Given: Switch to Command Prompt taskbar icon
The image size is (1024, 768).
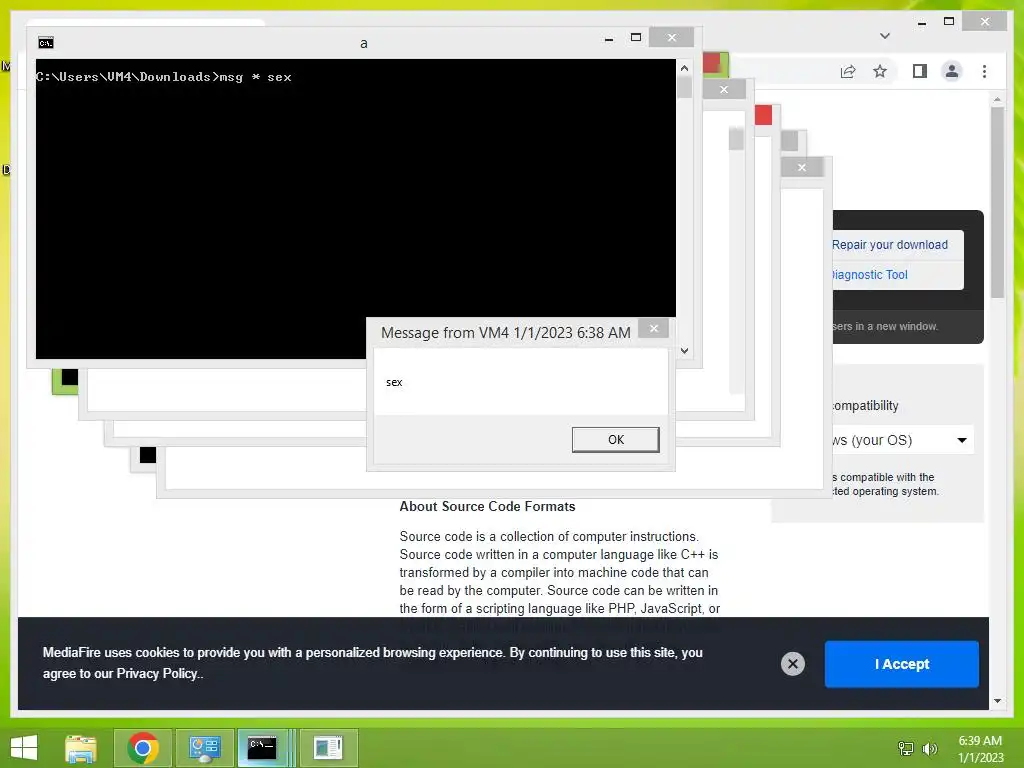Looking at the screenshot, I should (x=263, y=748).
